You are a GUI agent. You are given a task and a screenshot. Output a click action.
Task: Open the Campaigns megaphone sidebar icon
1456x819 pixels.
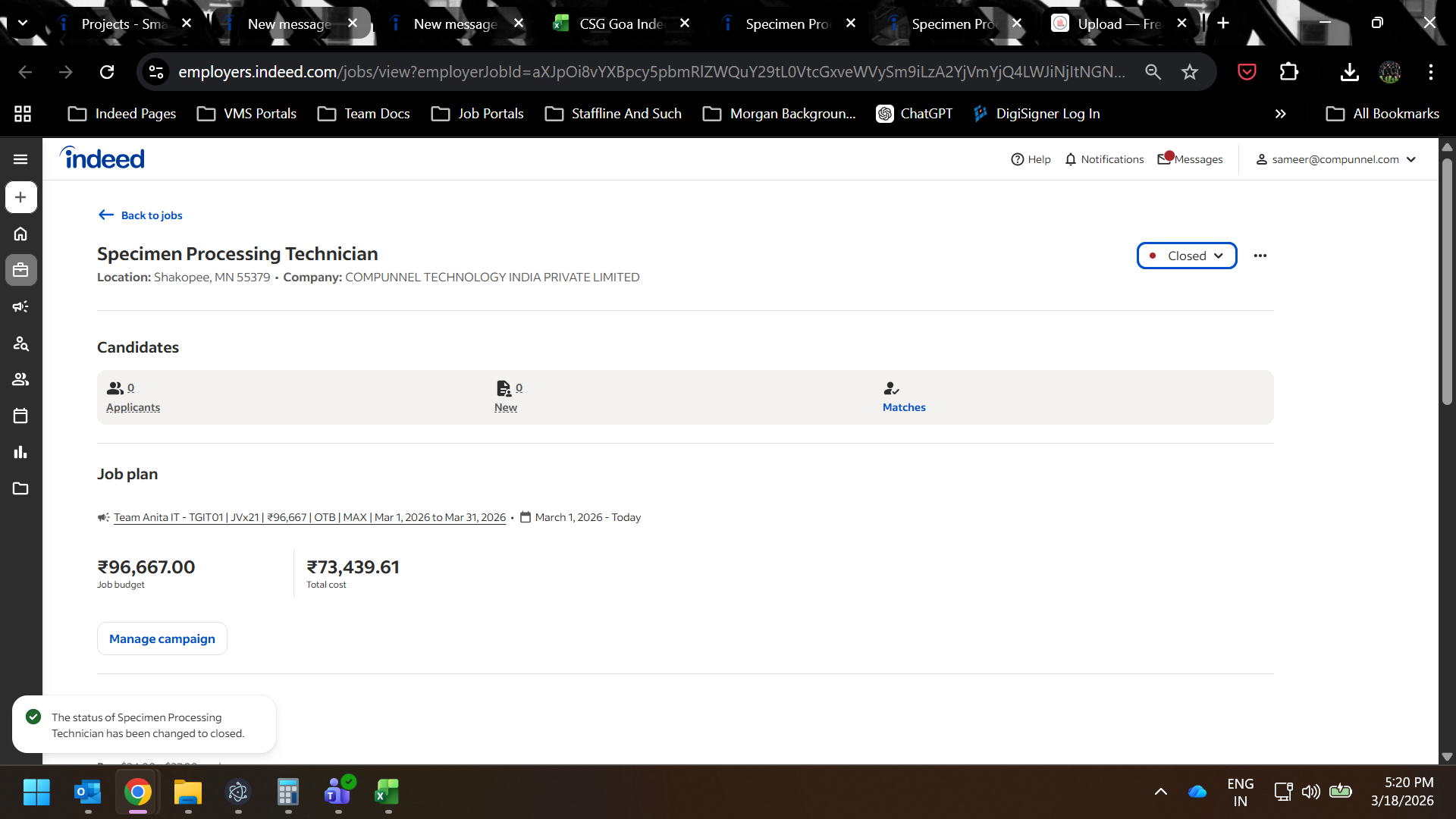click(x=20, y=306)
